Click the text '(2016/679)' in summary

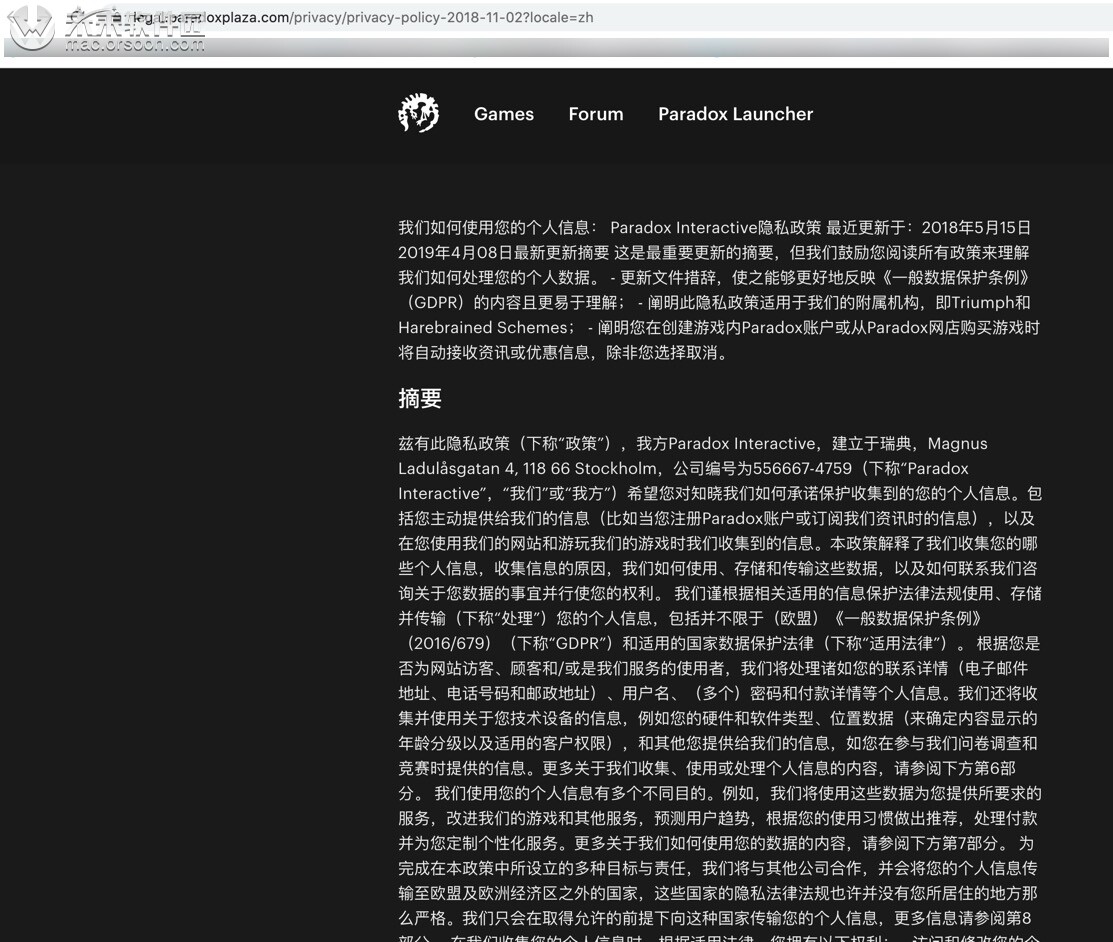(449, 644)
